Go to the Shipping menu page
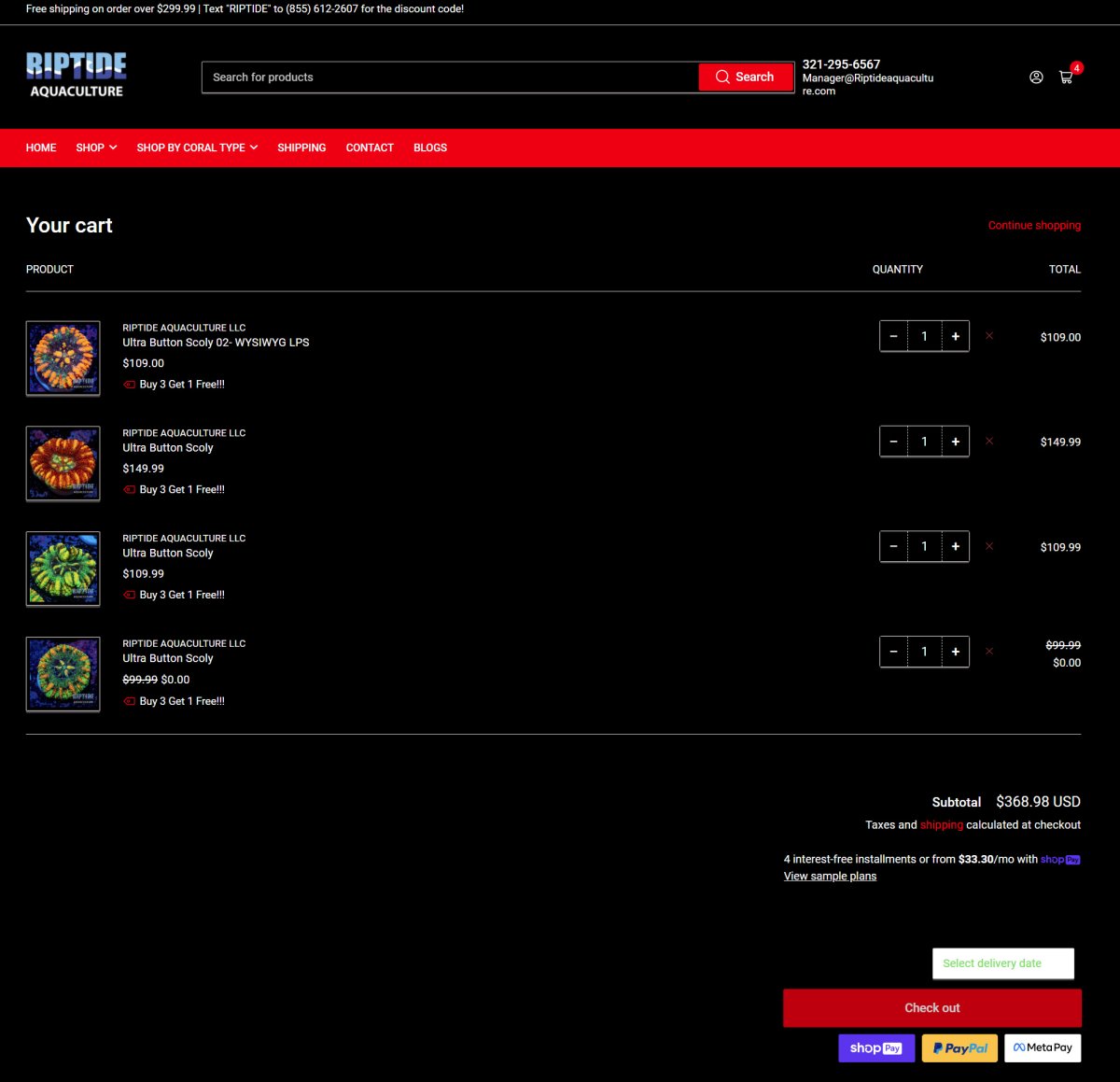This screenshot has width=1120, height=1082. coord(301,148)
